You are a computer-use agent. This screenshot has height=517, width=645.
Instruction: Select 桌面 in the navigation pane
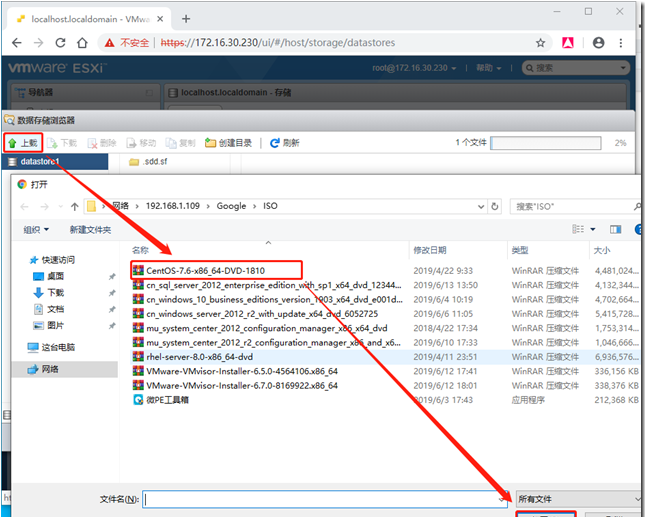pos(49,276)
